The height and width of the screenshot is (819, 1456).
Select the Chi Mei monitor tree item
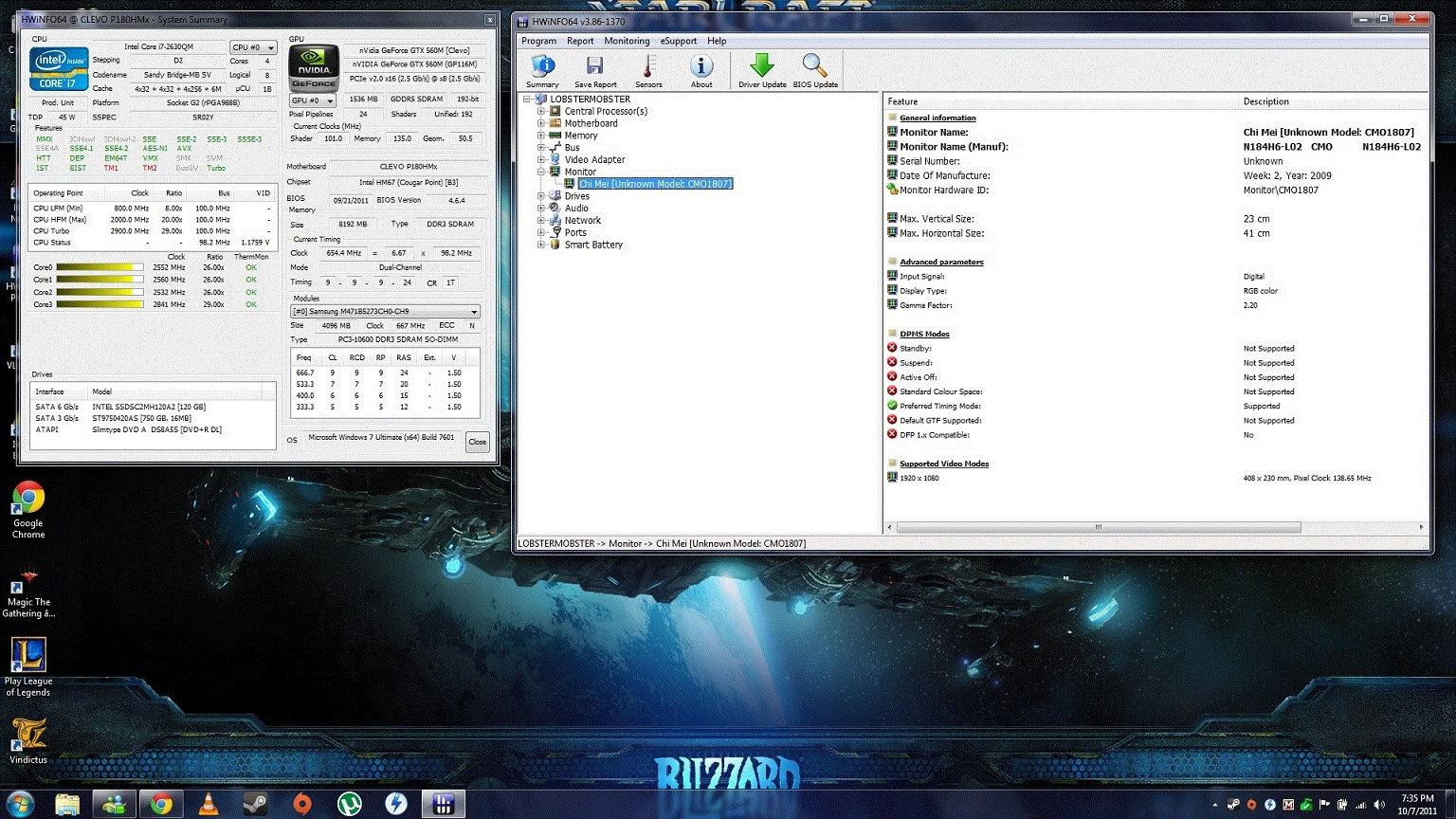click(655, 184)
